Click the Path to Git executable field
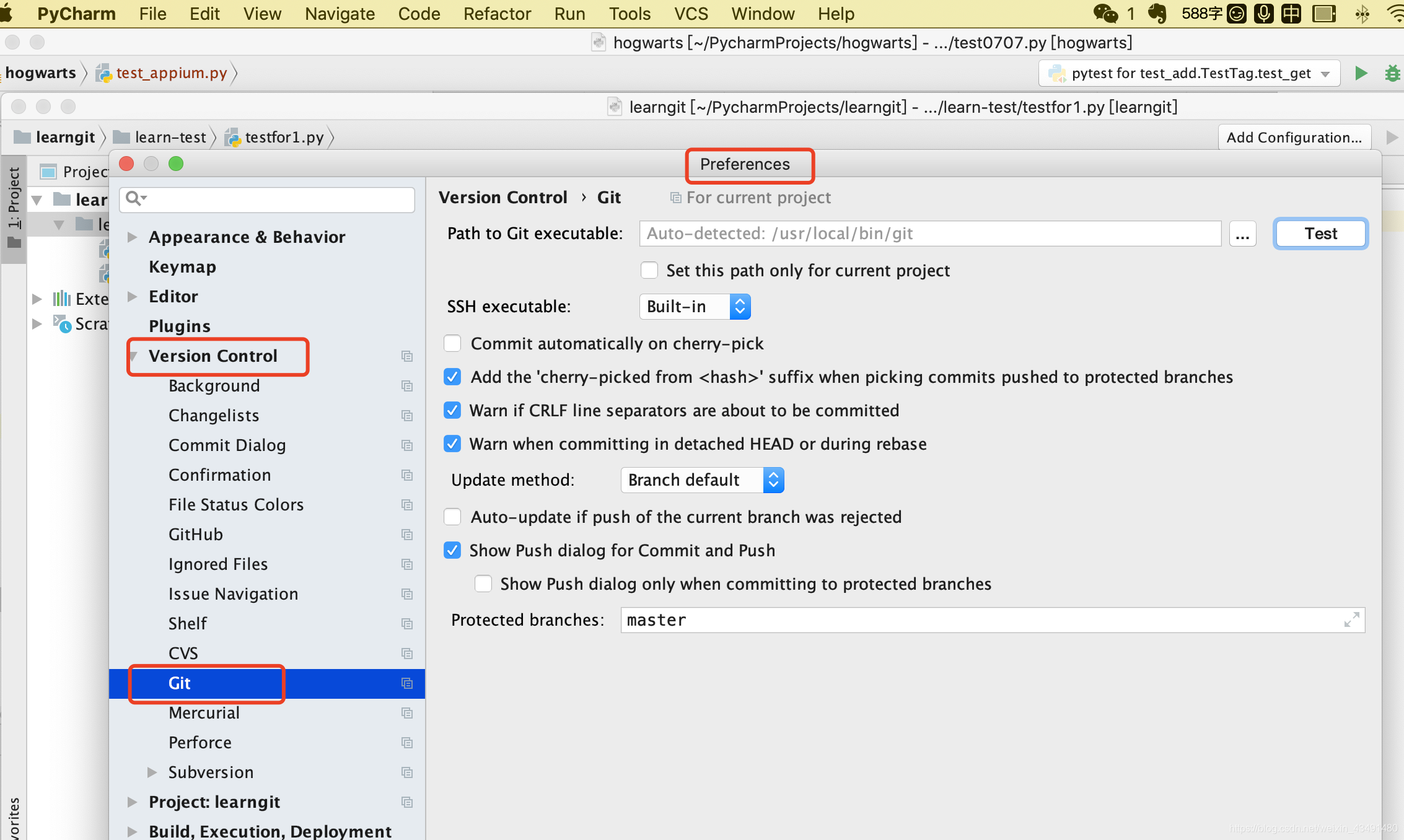This screenshot has height=840, width=1404. pos(930,234)
